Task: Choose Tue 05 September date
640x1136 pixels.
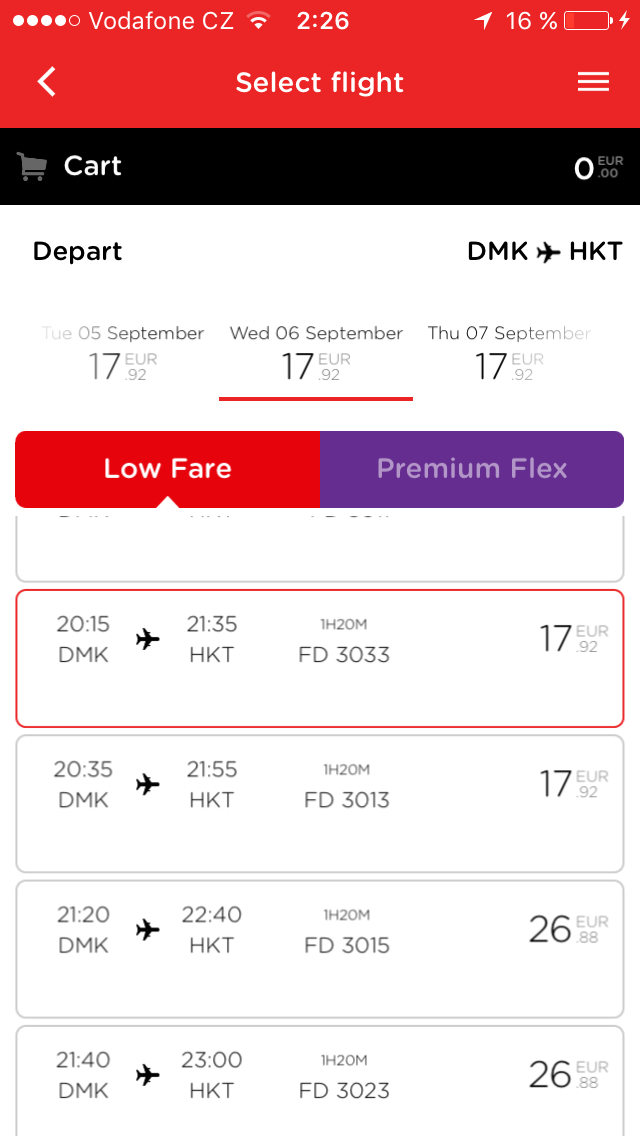Action: pyautogui.click(x=122, y=354)
